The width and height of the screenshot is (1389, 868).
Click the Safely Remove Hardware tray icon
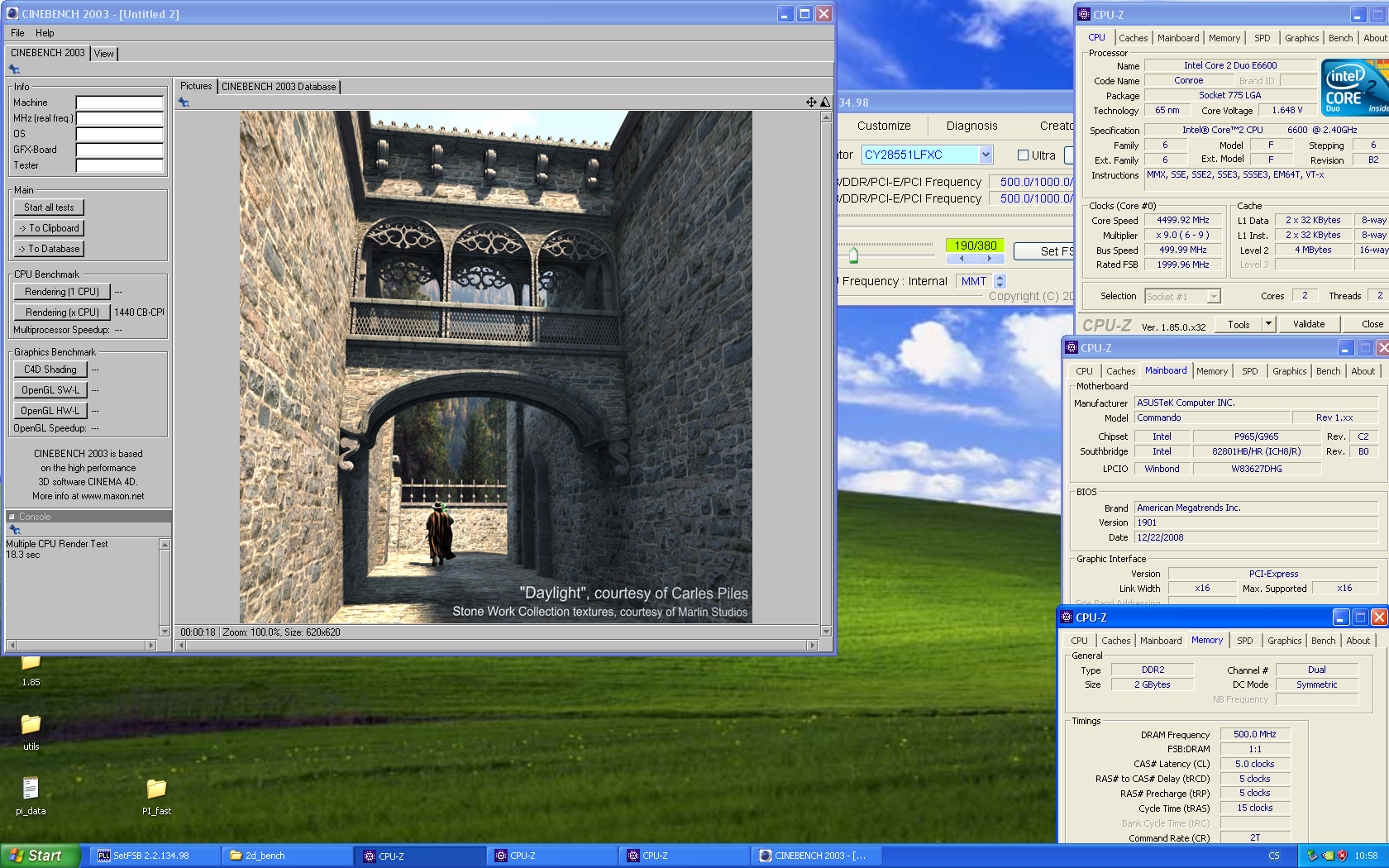[1312, 856]
